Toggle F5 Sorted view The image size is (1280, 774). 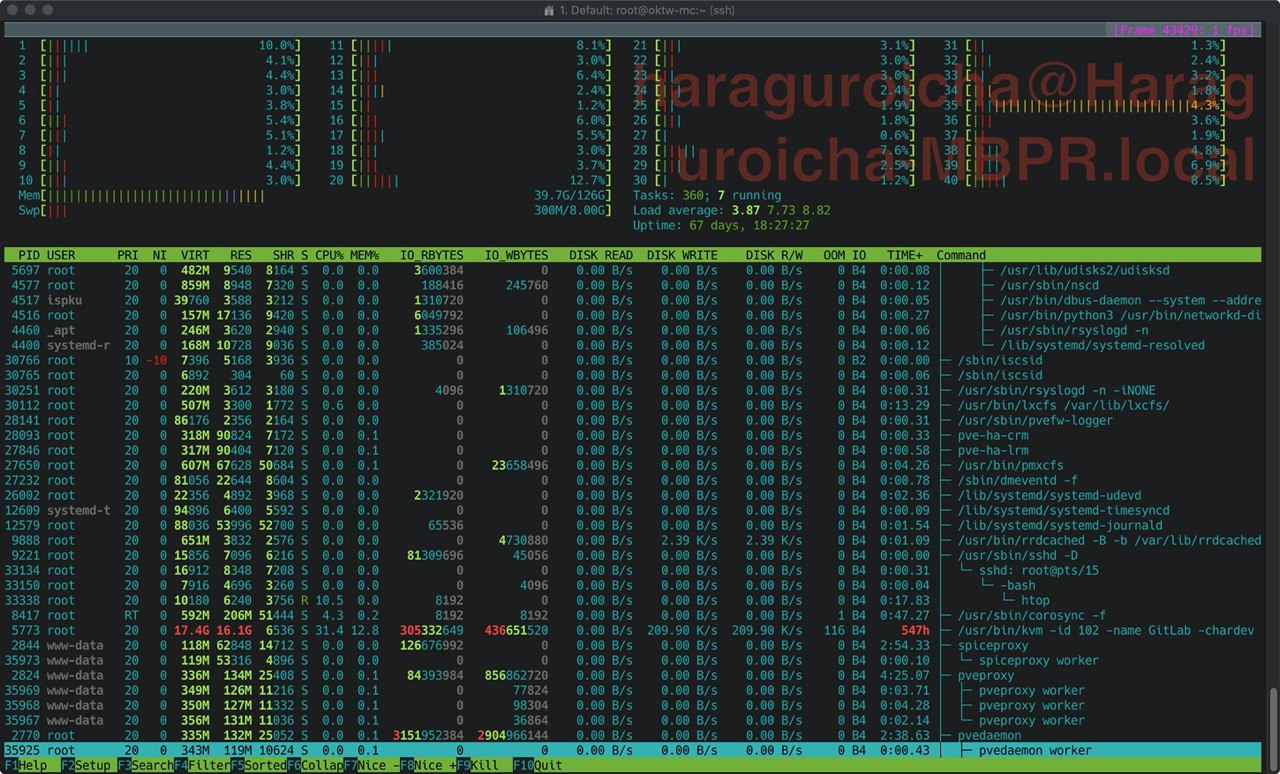click(259, 766)
